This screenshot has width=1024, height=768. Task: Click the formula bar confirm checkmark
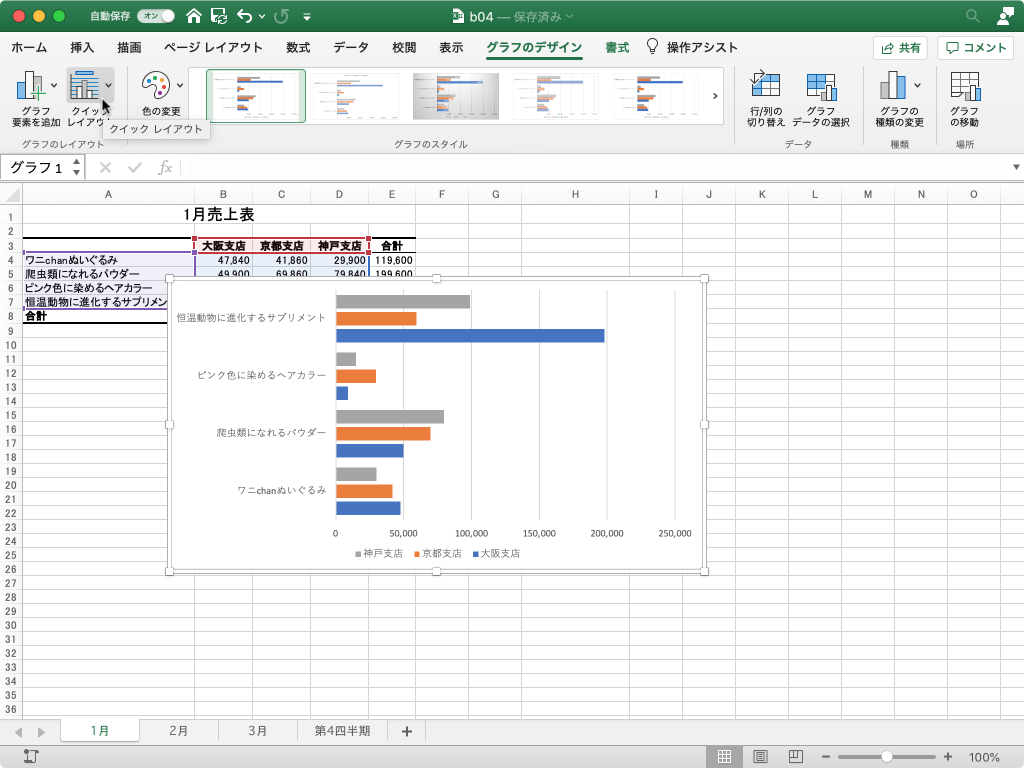click(135, 168)
